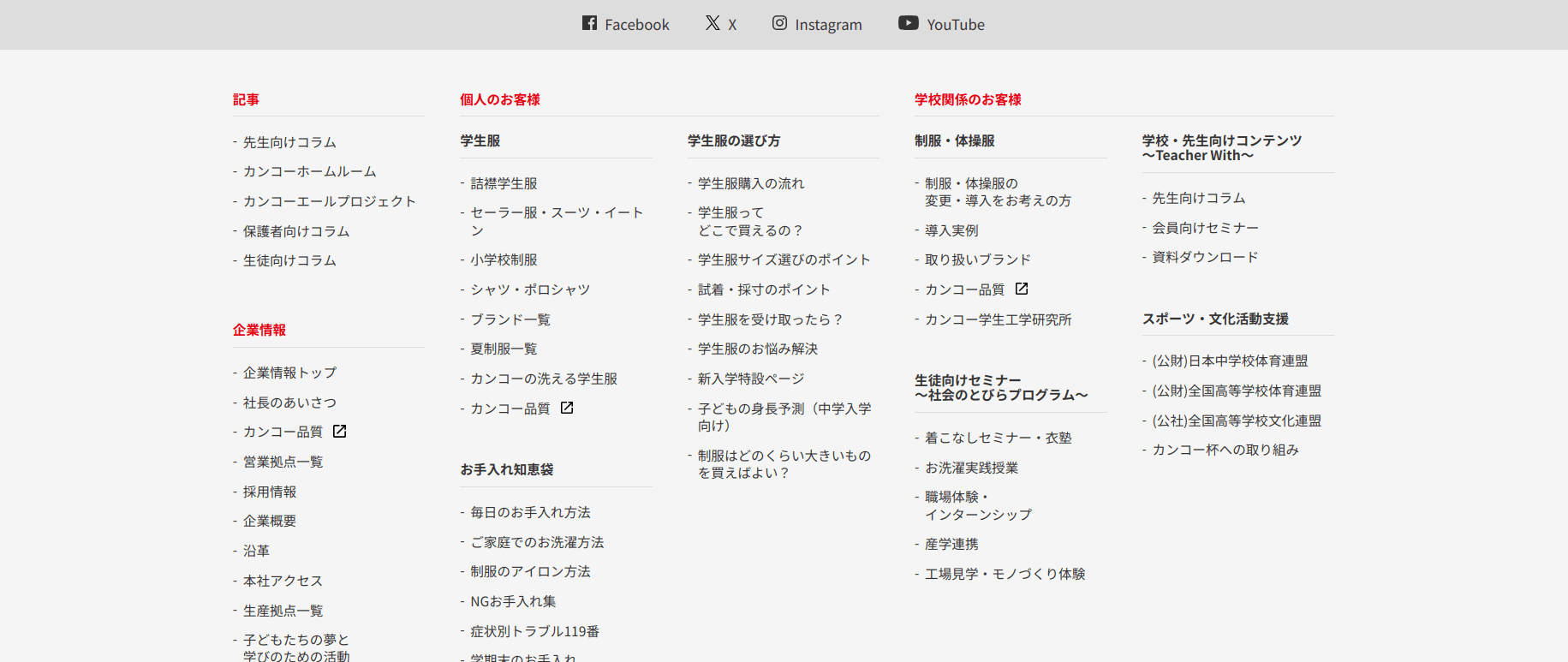Click external link icon under 学生服 section
Image resolution: width=1568 pixels, height=662 pixels.
(567, 409)
